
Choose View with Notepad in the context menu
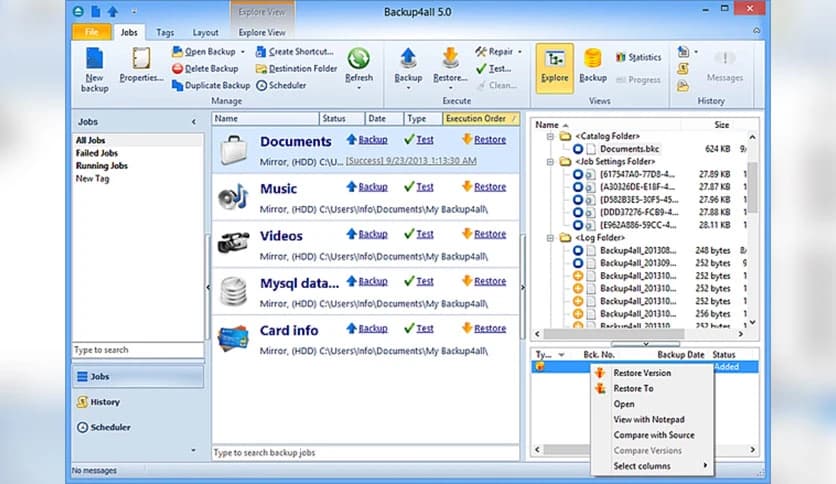(649, 420)
